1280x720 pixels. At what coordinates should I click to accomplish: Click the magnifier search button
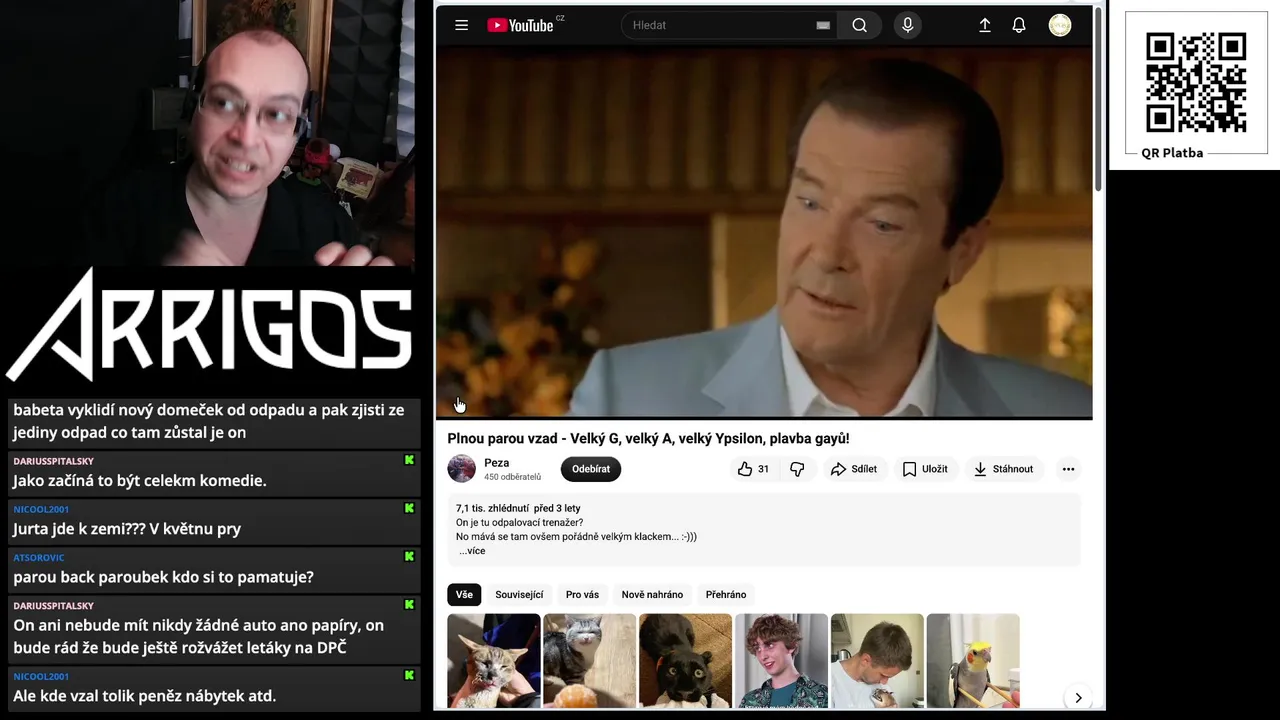pyautogui.click(x=859, y=25)
